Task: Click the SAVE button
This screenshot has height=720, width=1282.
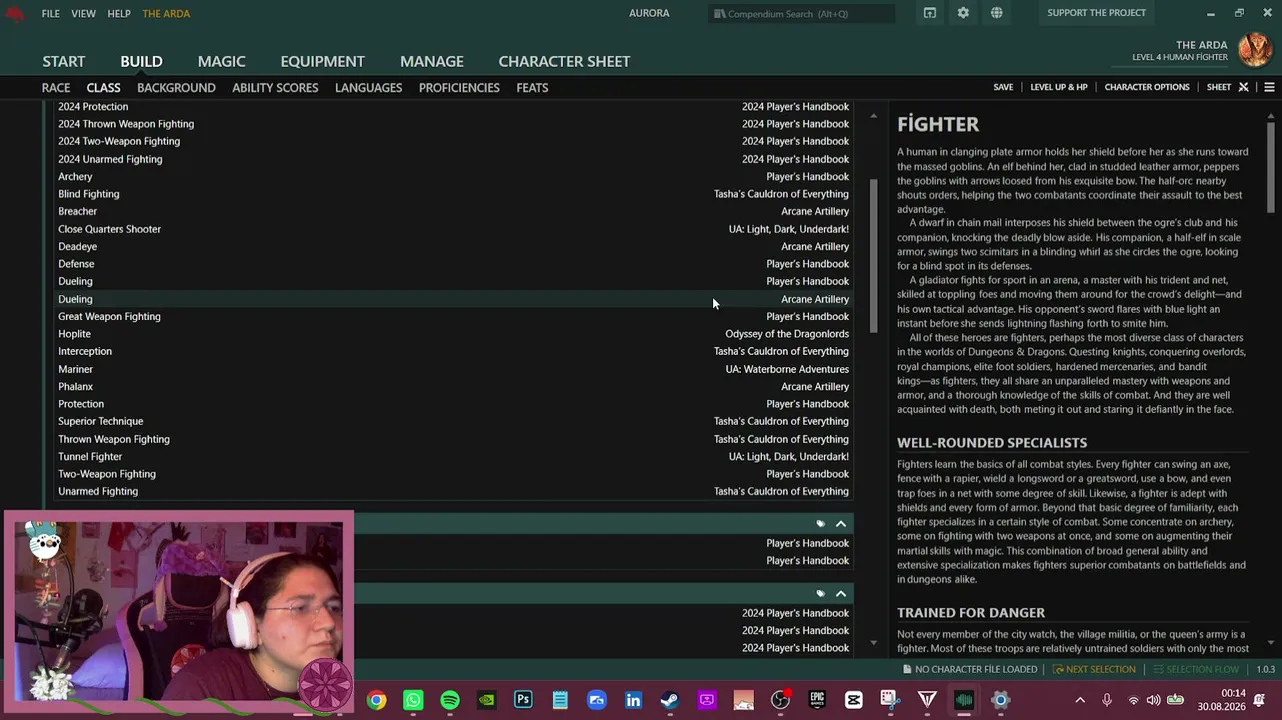Action: click(x=1003, y=87)
